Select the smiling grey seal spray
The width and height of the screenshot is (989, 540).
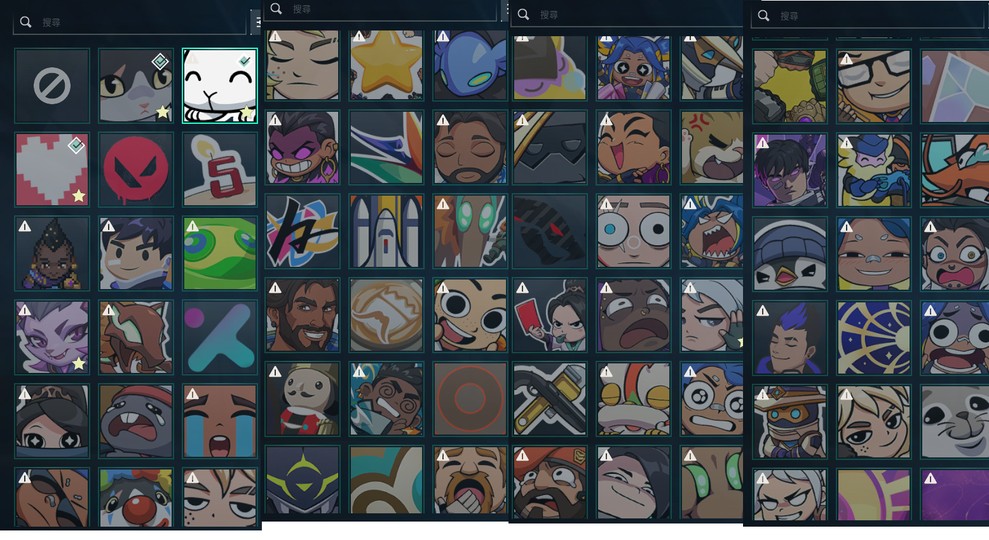[x=955, y=421]
